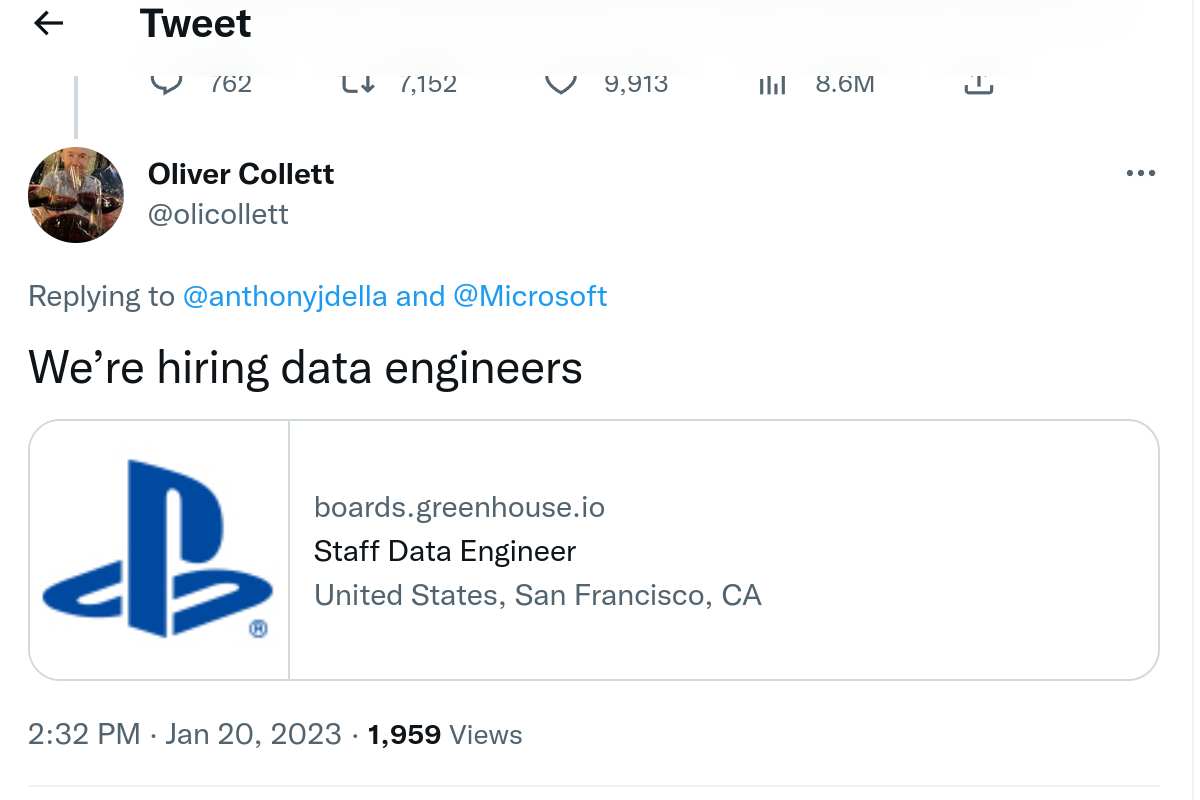The height and width of the screenshot is (800, 1200).
Task: View the 1,959 Views count
Action: (x=445, y=734)
